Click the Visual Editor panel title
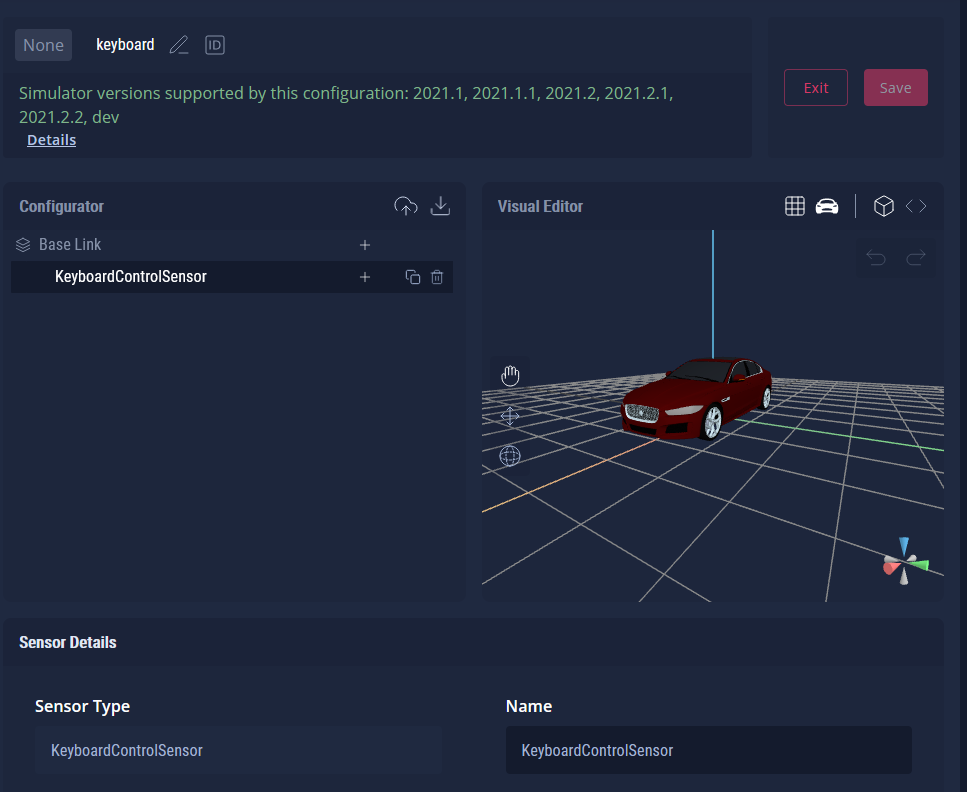 tap(540, 206)
